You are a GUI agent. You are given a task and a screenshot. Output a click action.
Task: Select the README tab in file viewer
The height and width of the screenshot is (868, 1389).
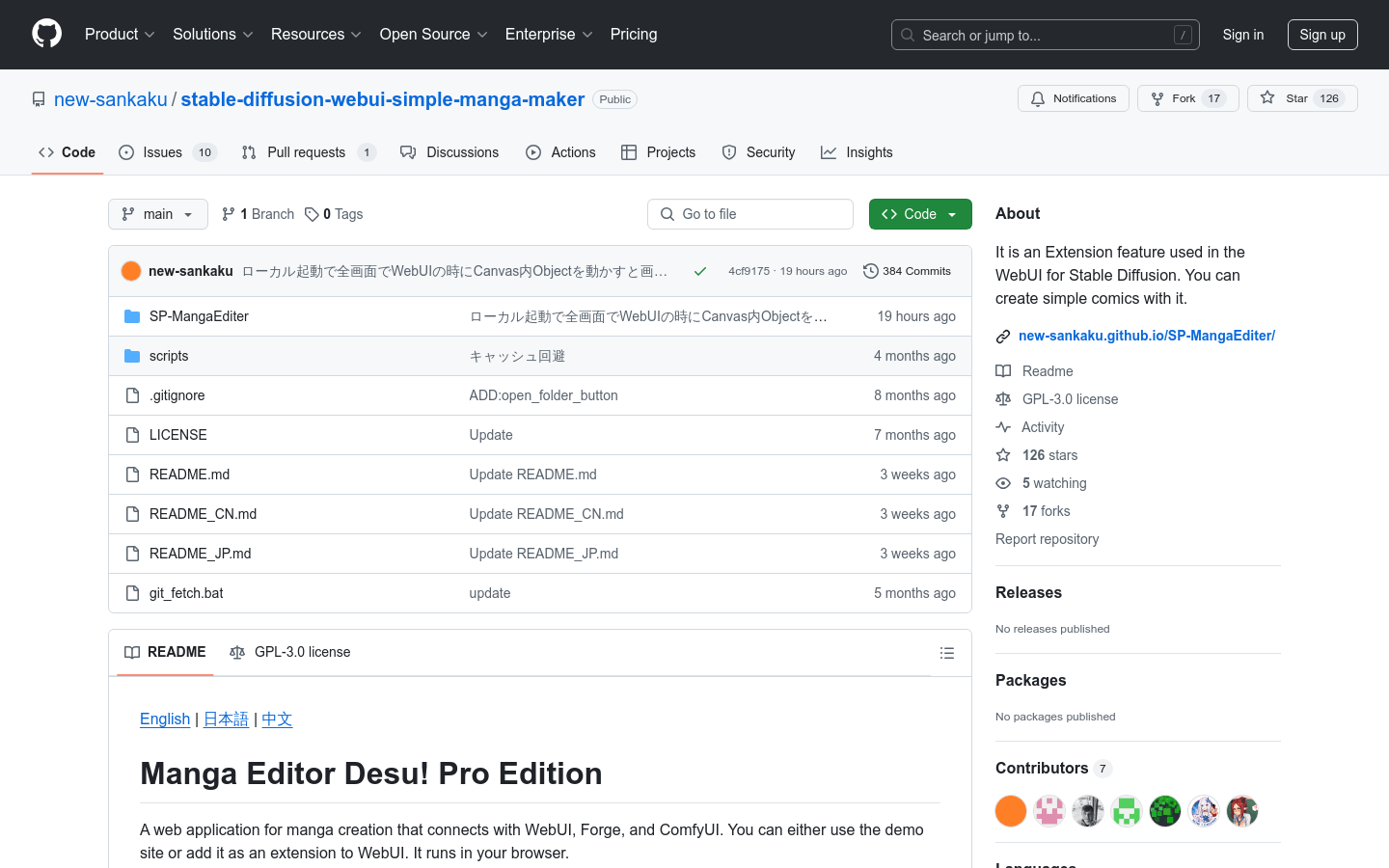pos(165,653)
